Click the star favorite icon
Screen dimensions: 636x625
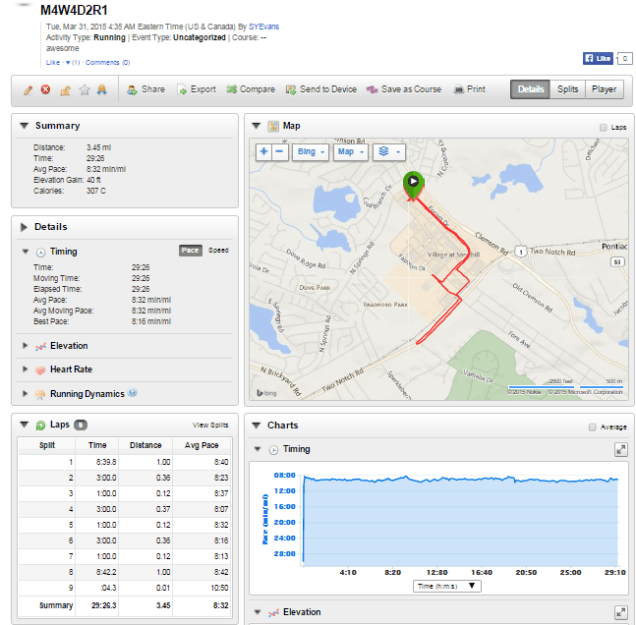(x=84, y=89)
